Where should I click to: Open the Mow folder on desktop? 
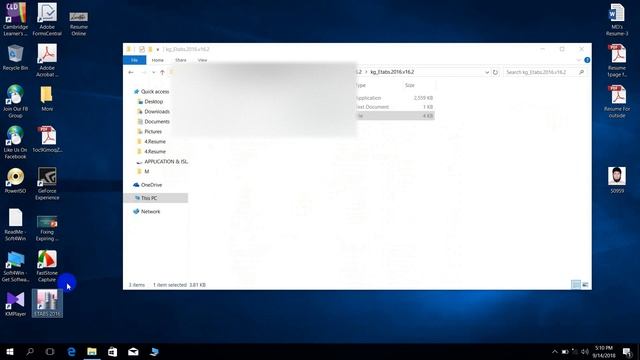coord(47,98)
